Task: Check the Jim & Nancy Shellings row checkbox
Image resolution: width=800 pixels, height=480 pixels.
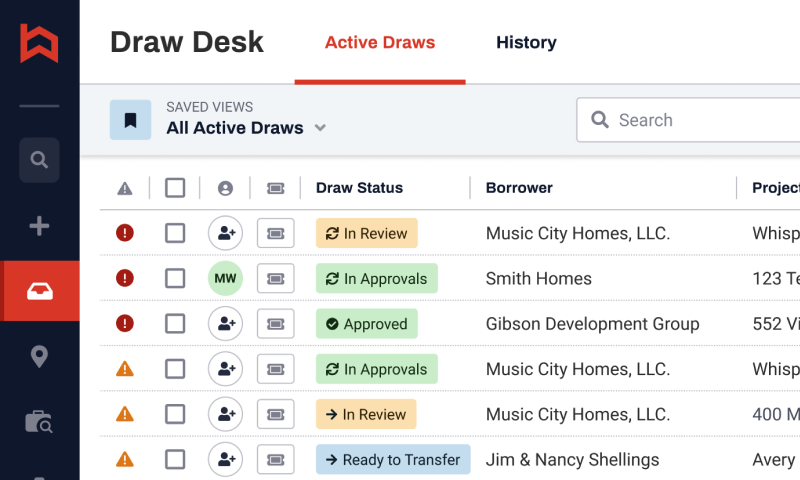Action: (x=175, y=460)
